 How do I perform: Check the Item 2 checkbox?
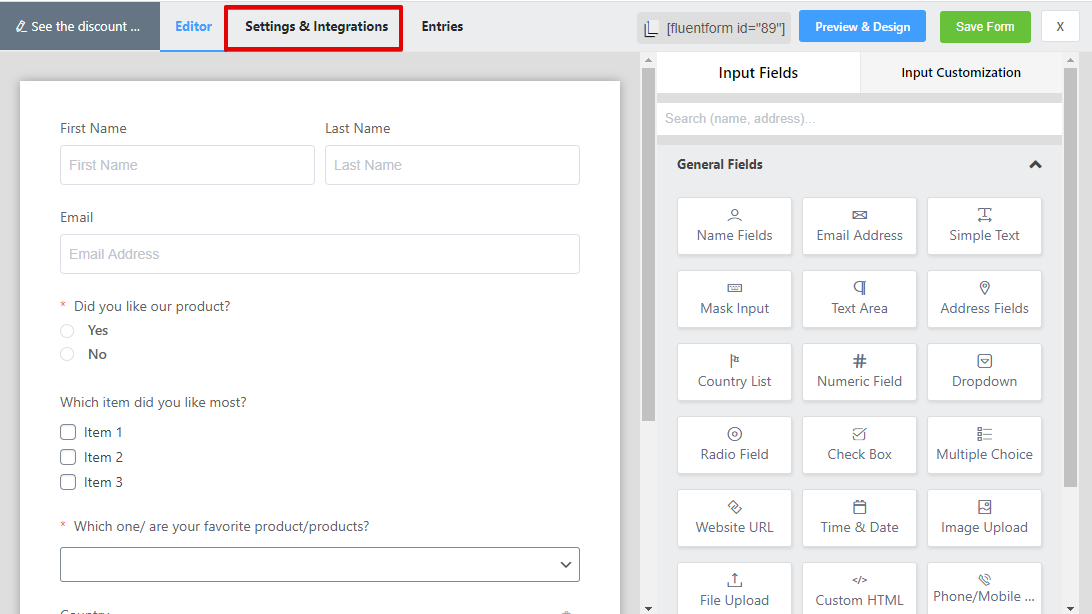(x=68, y=457)
